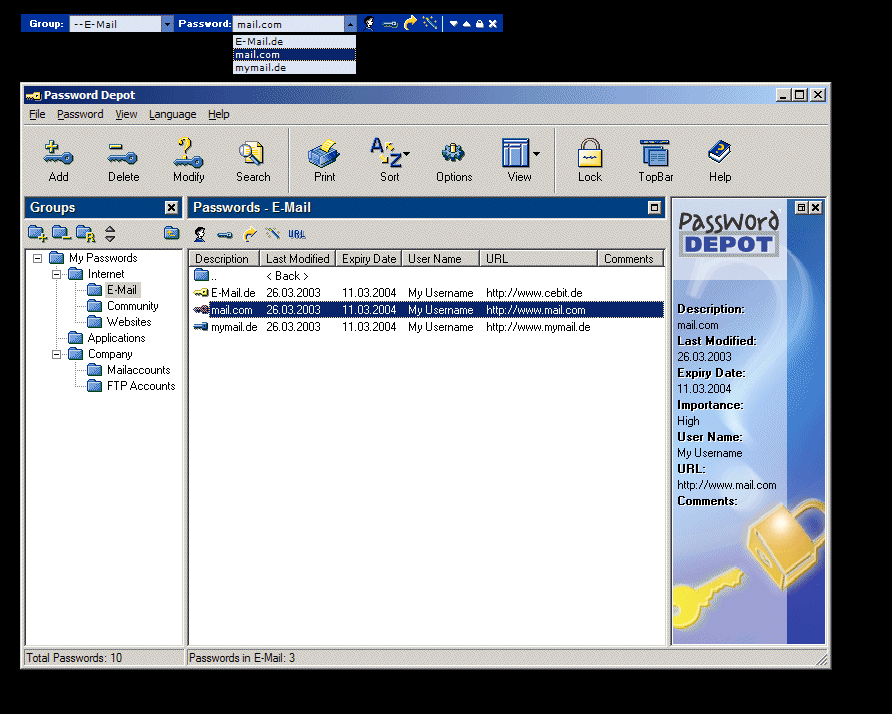Open the Search tool in the toolbar
Viewport: 892px width, 714px height.
coord(253,162)
